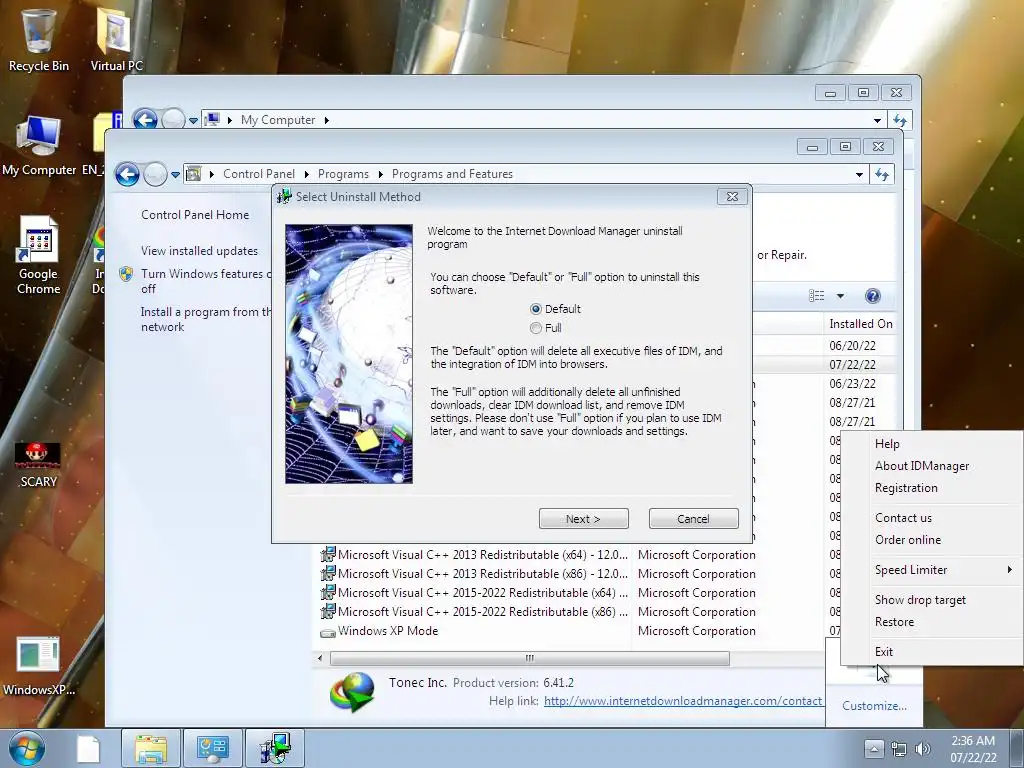The width and height of the screenshot is (1024, 768).
Task: Select the Full uninstall option
Action: click(x=546, y=328)
